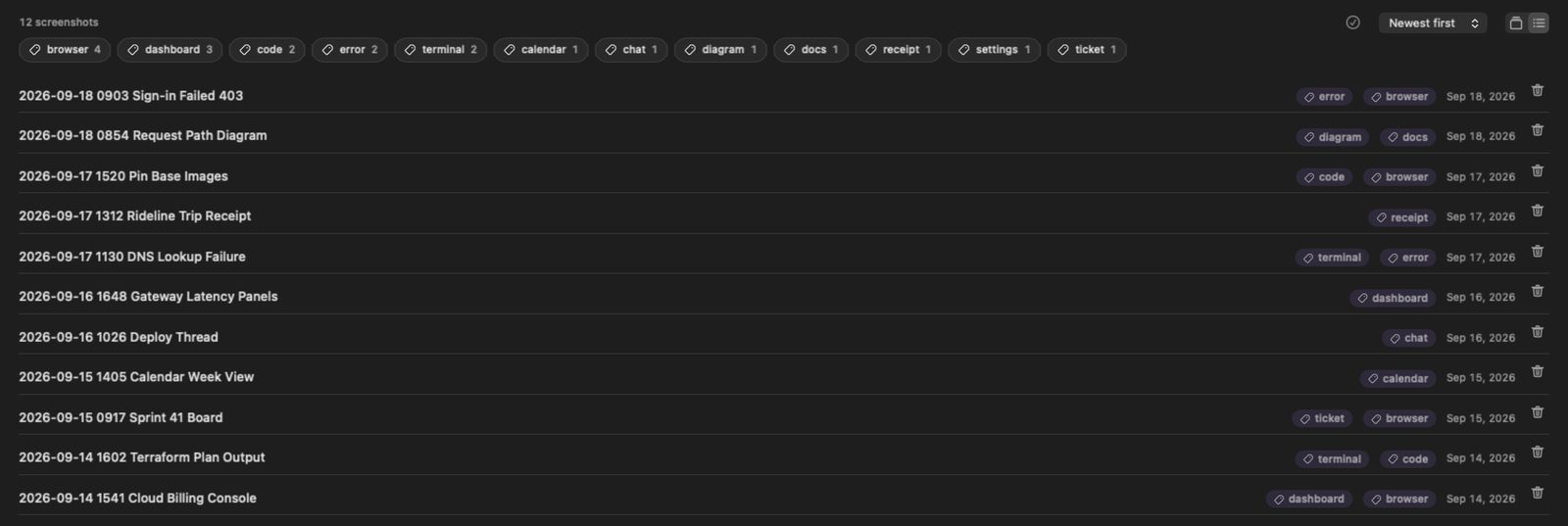Click docs tag on Request Path Diagram row
1568x526 pixels.
(1407, 137)
